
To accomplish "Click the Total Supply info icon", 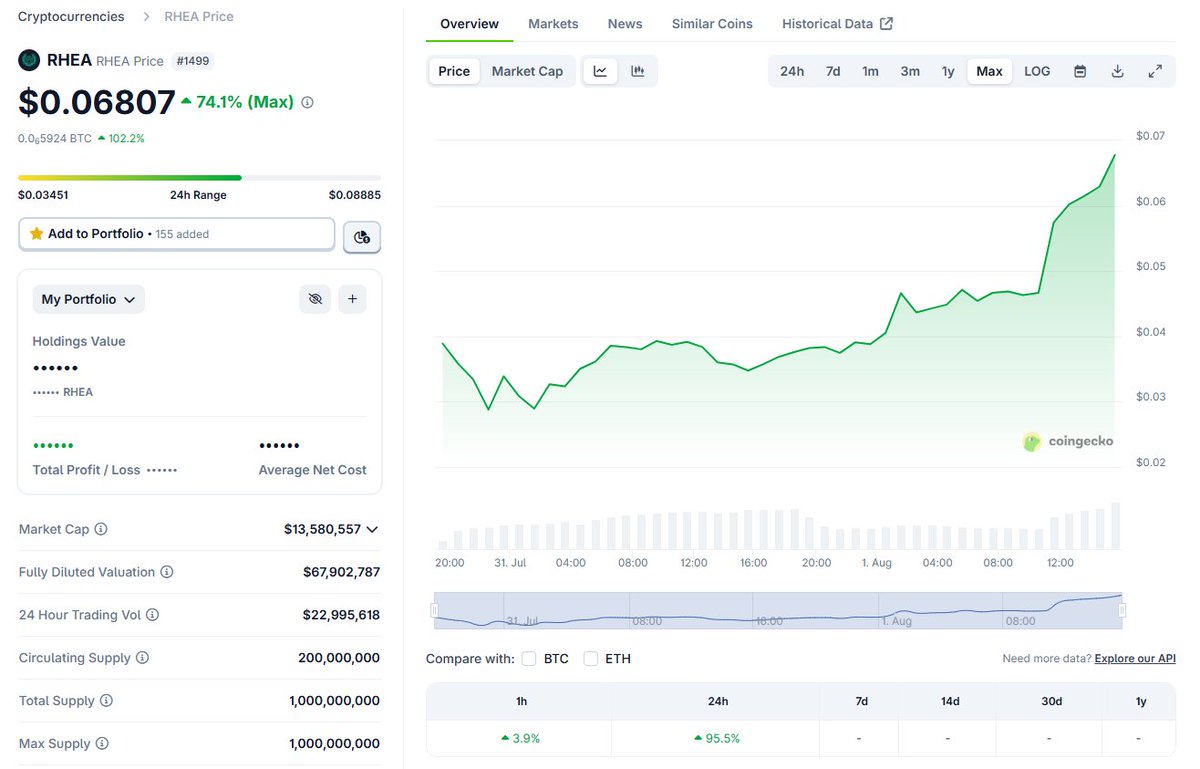I will pos(106,701).
